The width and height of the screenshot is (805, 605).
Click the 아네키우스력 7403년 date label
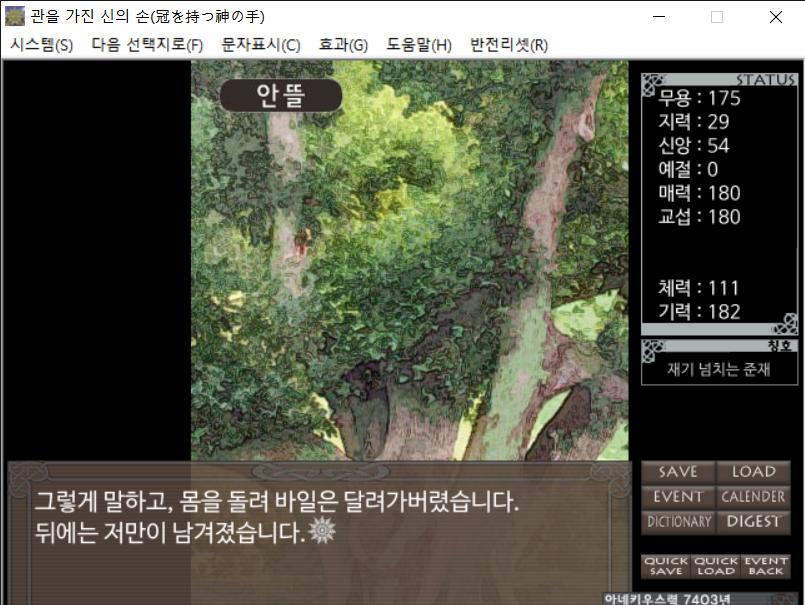tap(667, 599)
